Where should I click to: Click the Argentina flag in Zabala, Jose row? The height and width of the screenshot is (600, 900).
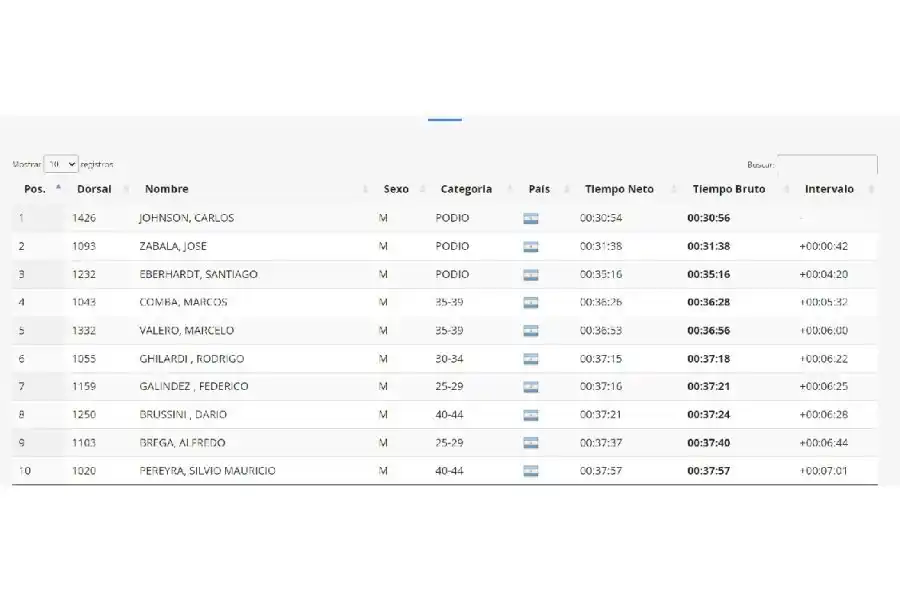[x=531, y=246]
